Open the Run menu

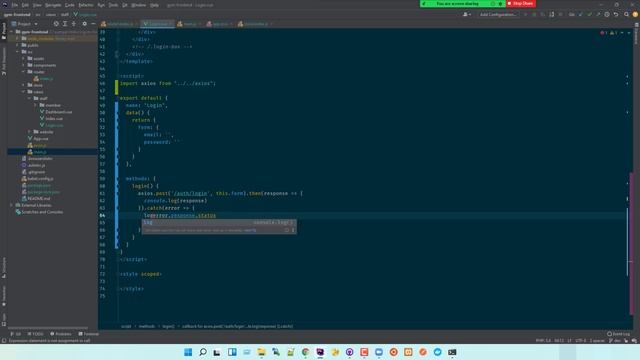point(101,5)
